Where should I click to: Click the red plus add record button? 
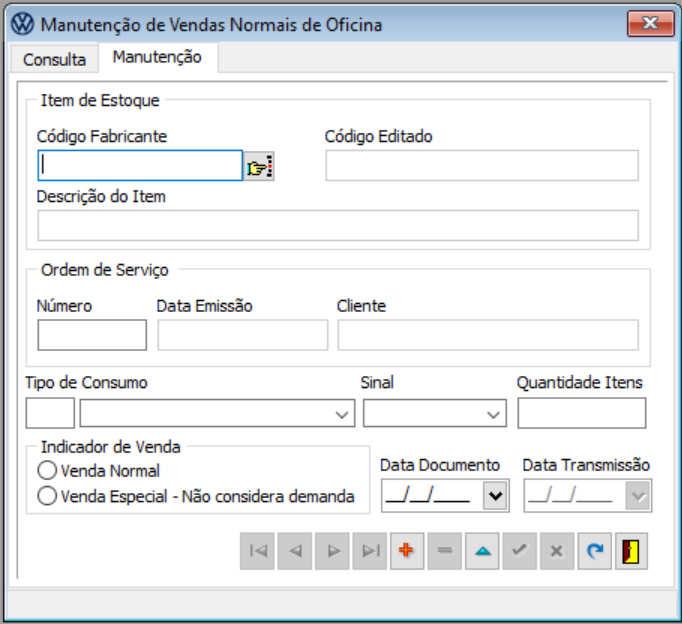coord(406,551)
